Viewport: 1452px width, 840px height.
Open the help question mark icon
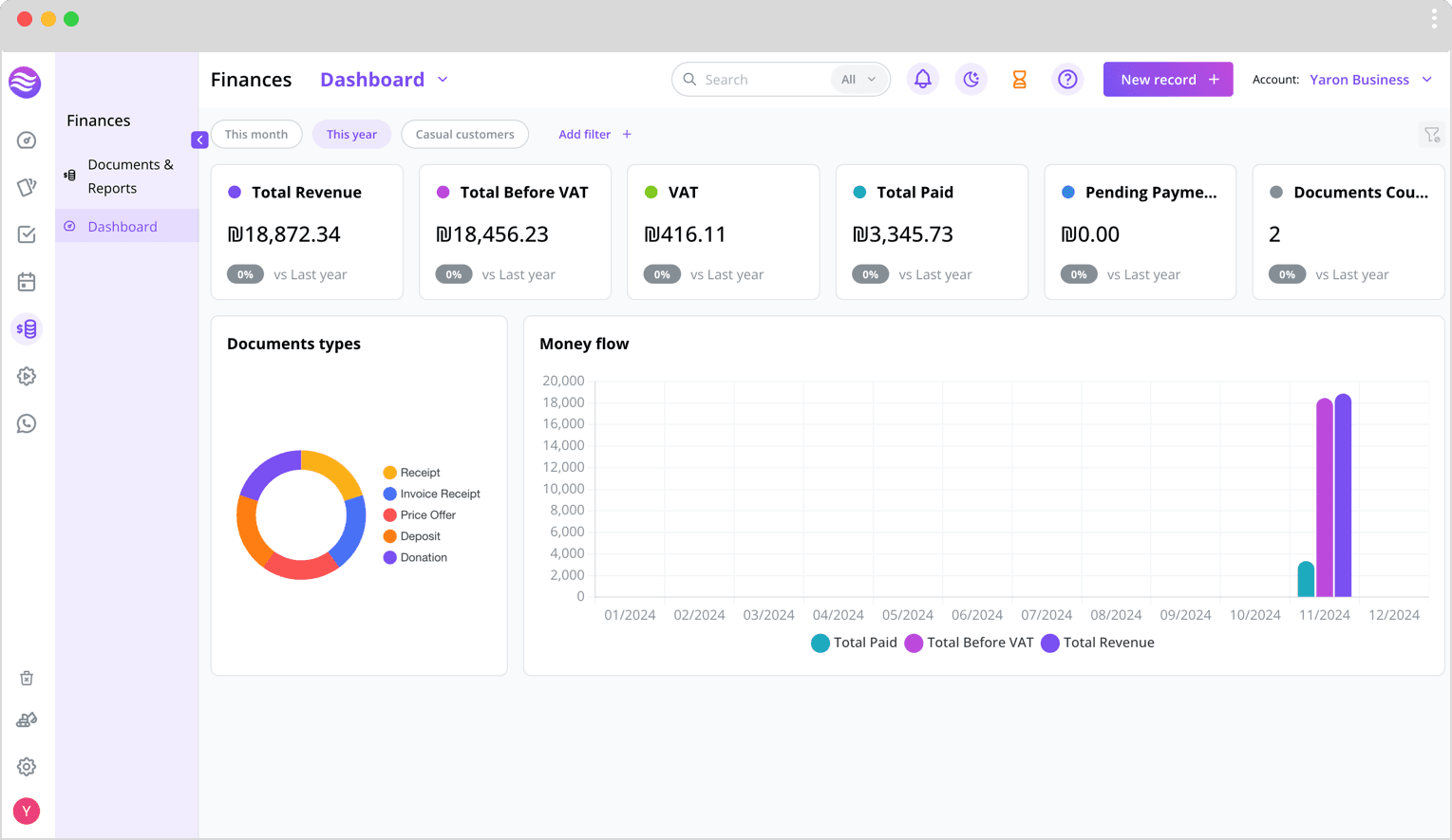[1068, 80]
